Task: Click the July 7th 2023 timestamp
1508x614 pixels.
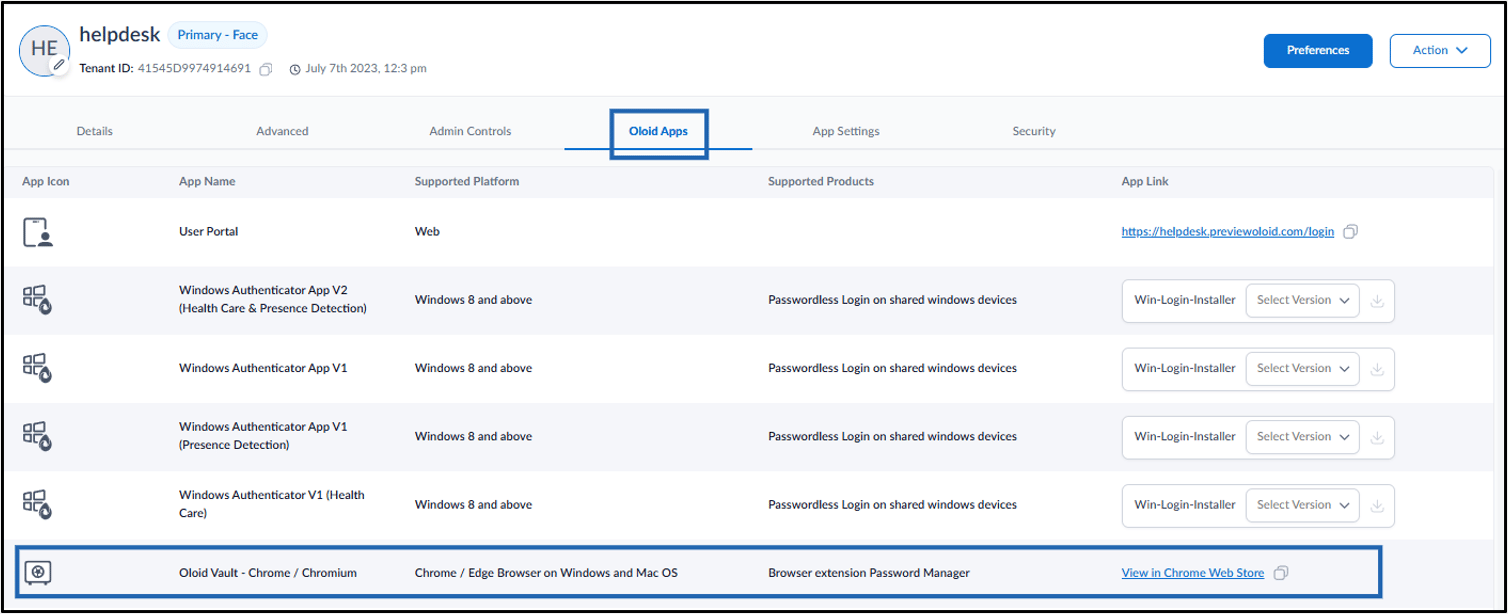Action: coord(366,69)
